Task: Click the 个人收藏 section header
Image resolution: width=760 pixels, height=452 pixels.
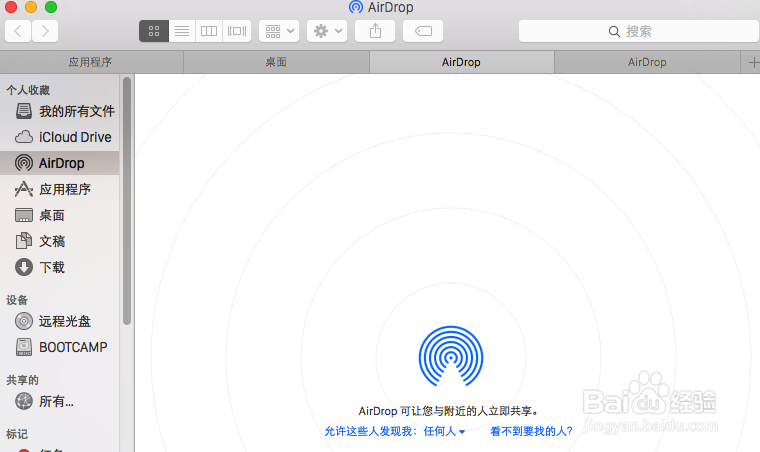Action: (x=28, y=90)
